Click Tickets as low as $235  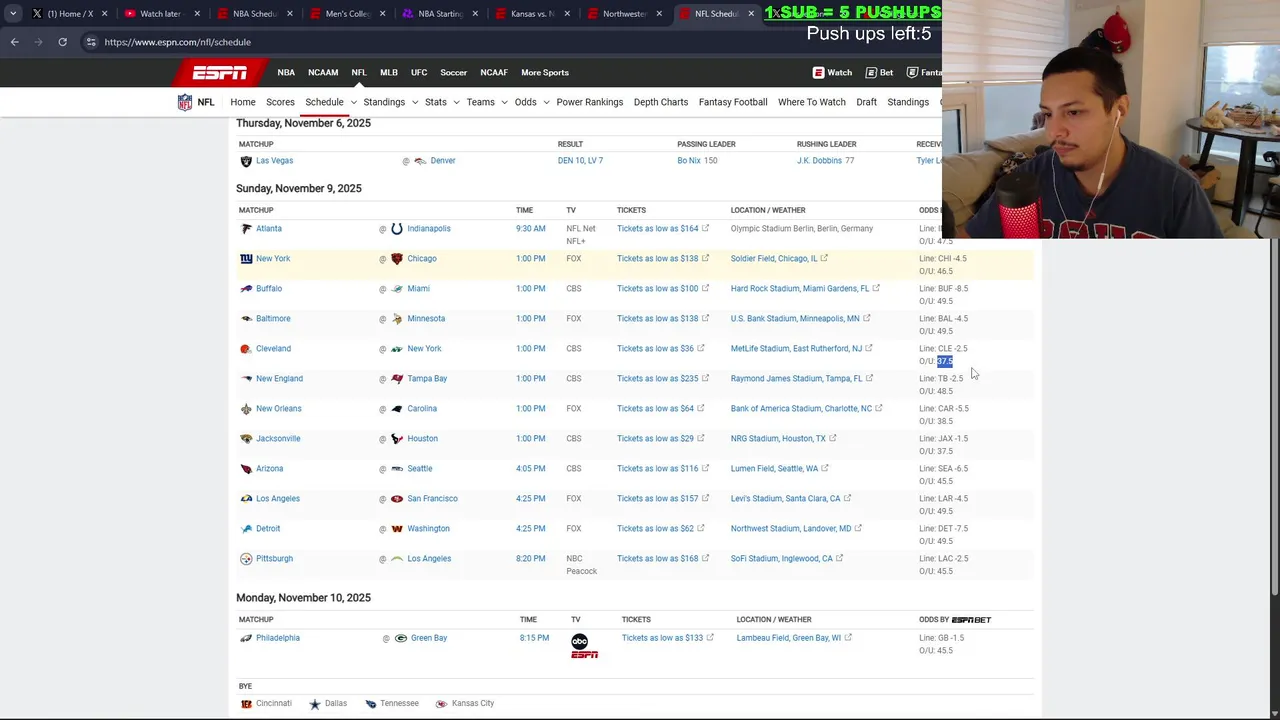click(x=658, y=379)
